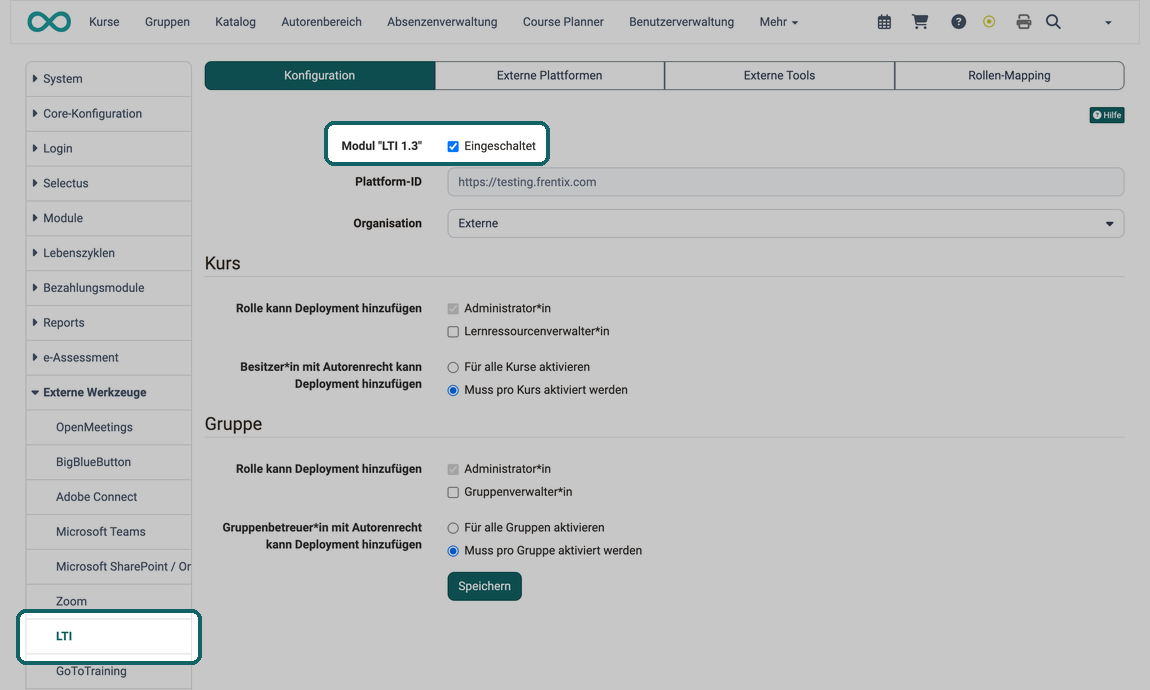This screenshot has width=1150, height=690.
Task: Click the OpenOlat infinity logo
Action: click(x=49, y=22)
